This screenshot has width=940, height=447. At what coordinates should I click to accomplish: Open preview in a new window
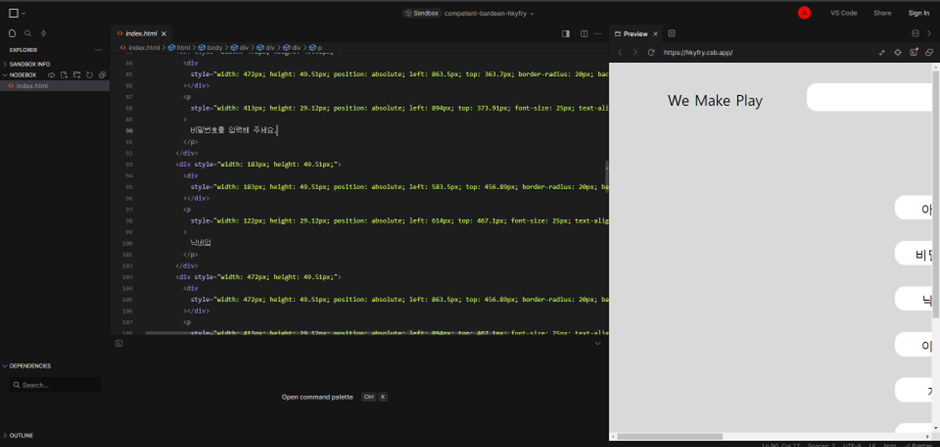tap(929, 53)
